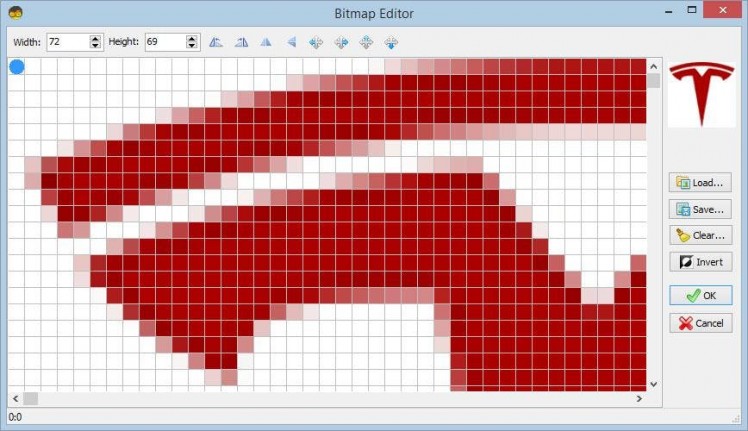The height and width of the screenshot is (431, 748).
Task: Click the vertical scrollbar up arrow
Action: point(654,66)
